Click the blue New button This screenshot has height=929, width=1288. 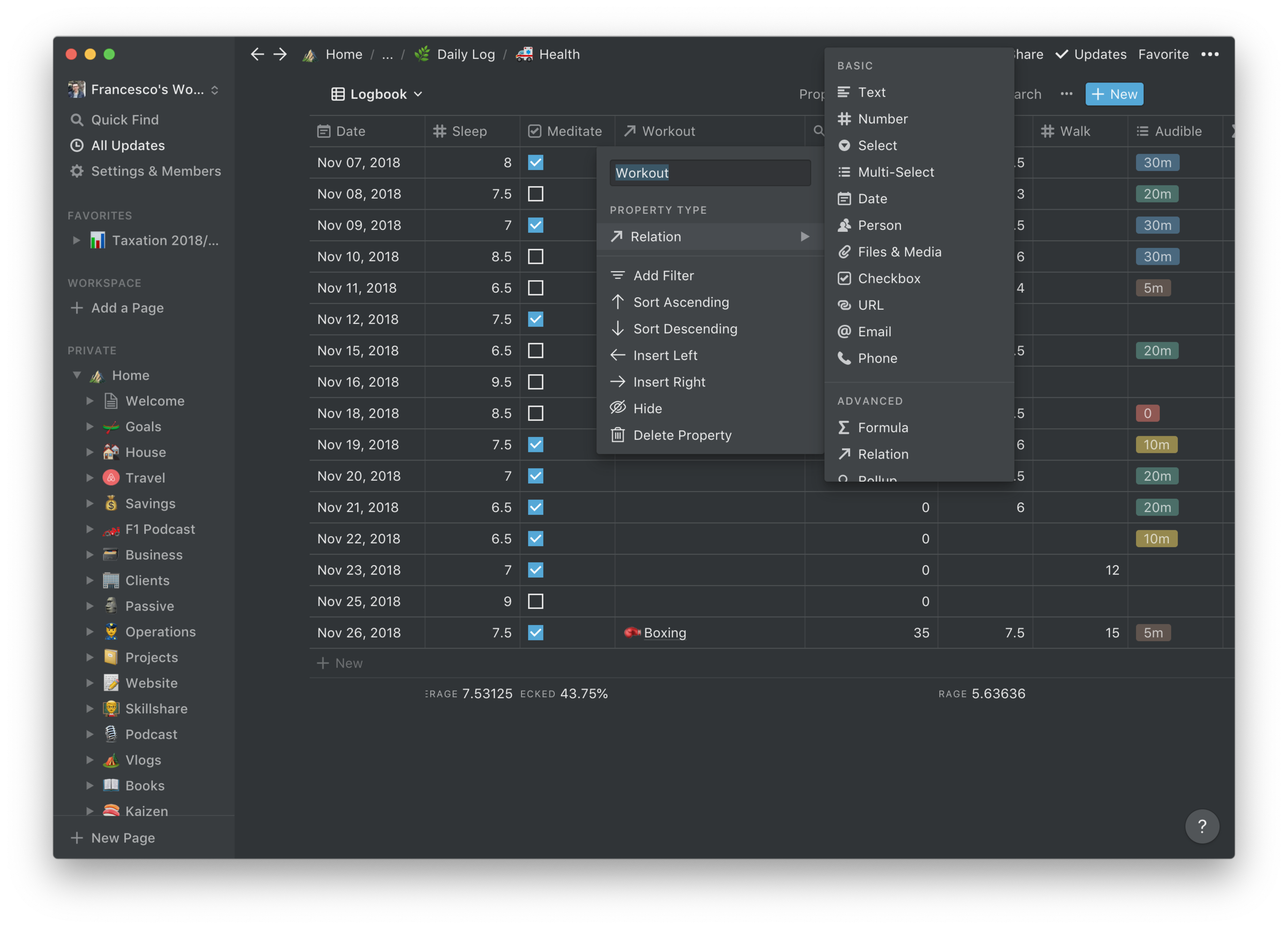pos(1114,94)
